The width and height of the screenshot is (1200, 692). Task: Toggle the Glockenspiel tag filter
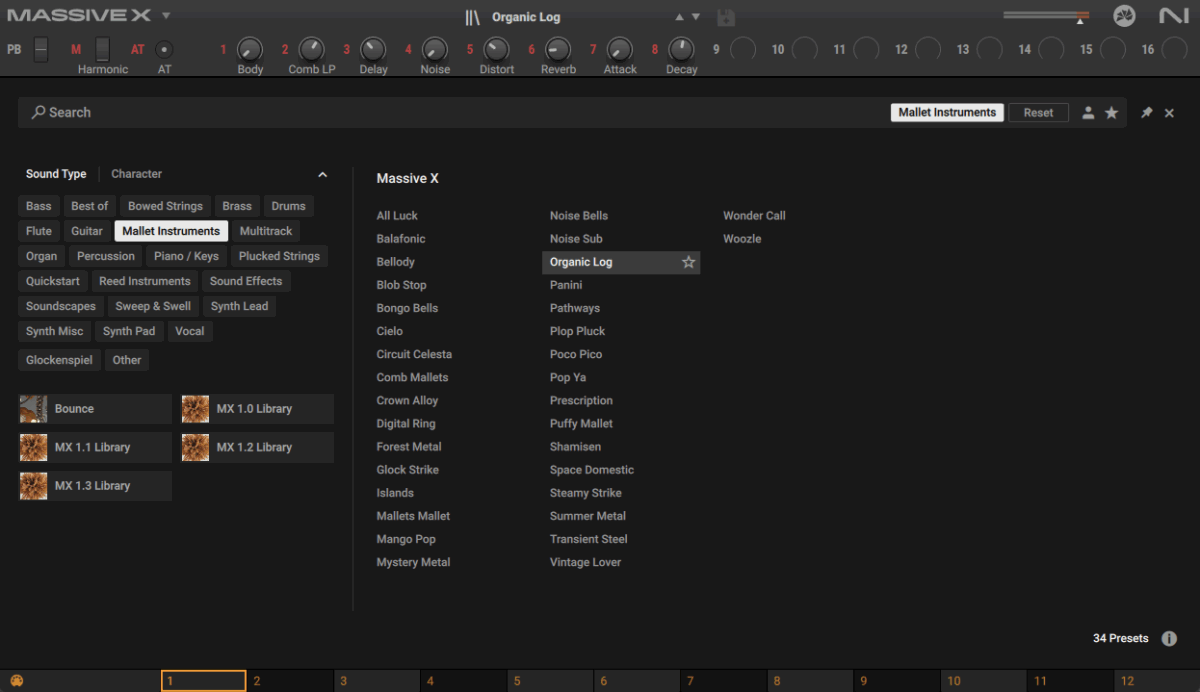[x=58, y=360]
